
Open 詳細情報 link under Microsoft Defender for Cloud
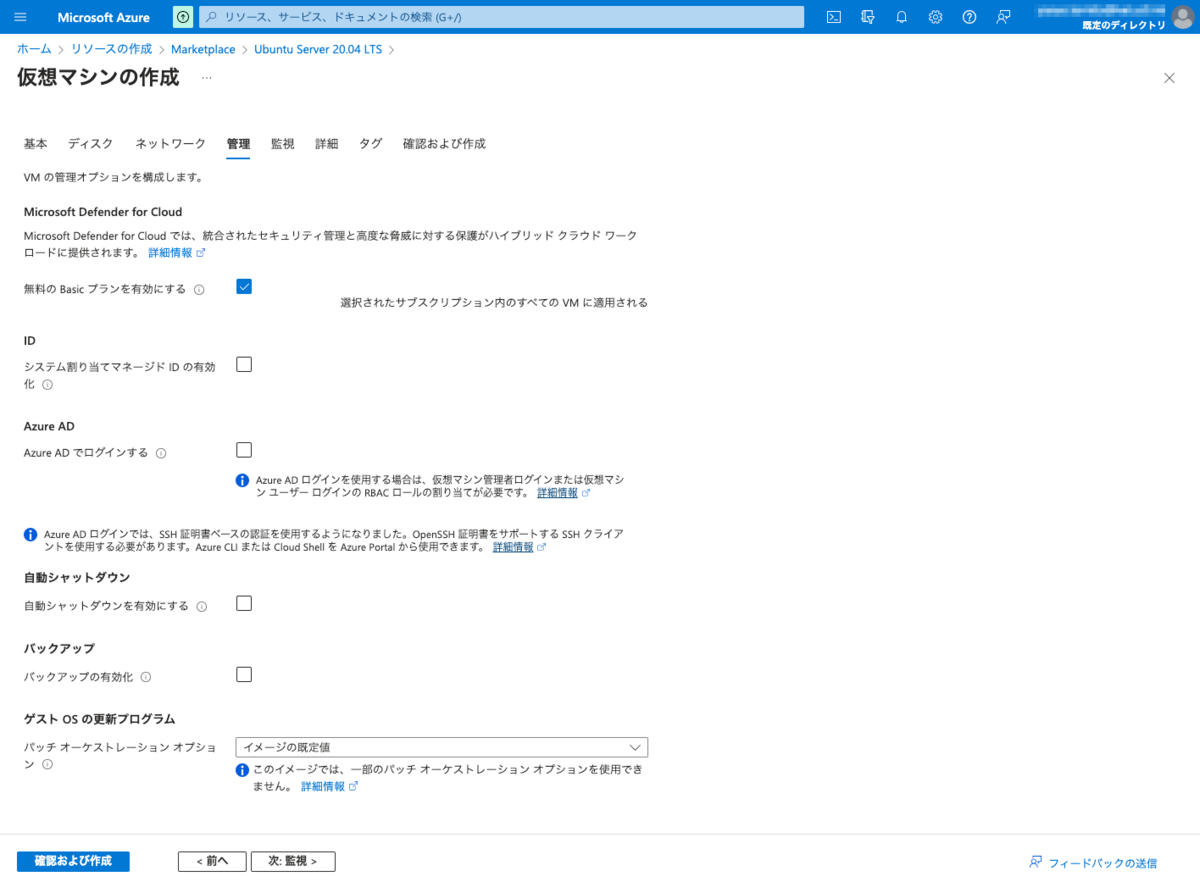[170, 253]
